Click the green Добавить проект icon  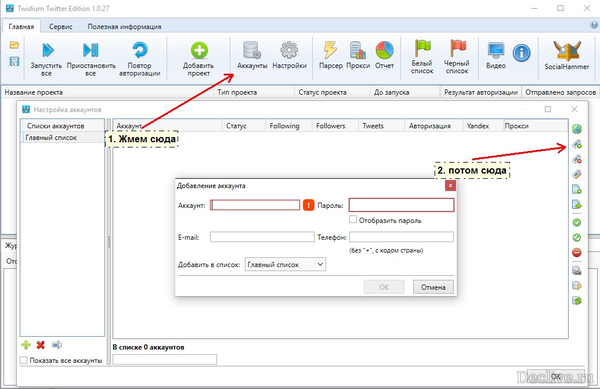[x=199, y=50]
